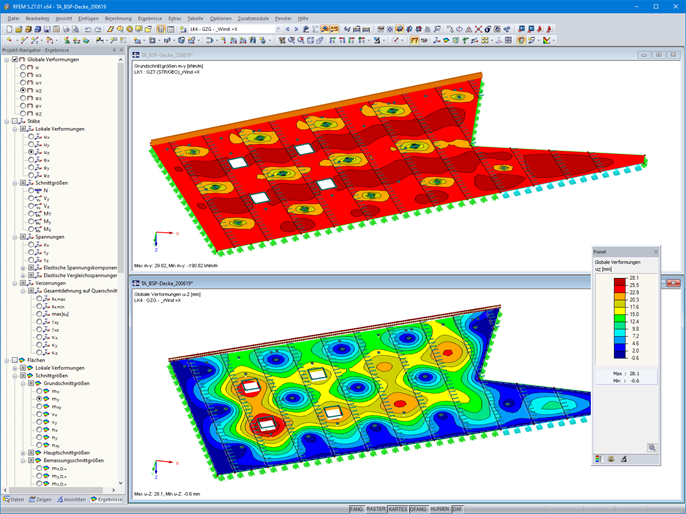Collapse the Globale Verformungen tree node
The width and height of the screenshot is (686, 514).
[7, 59]
